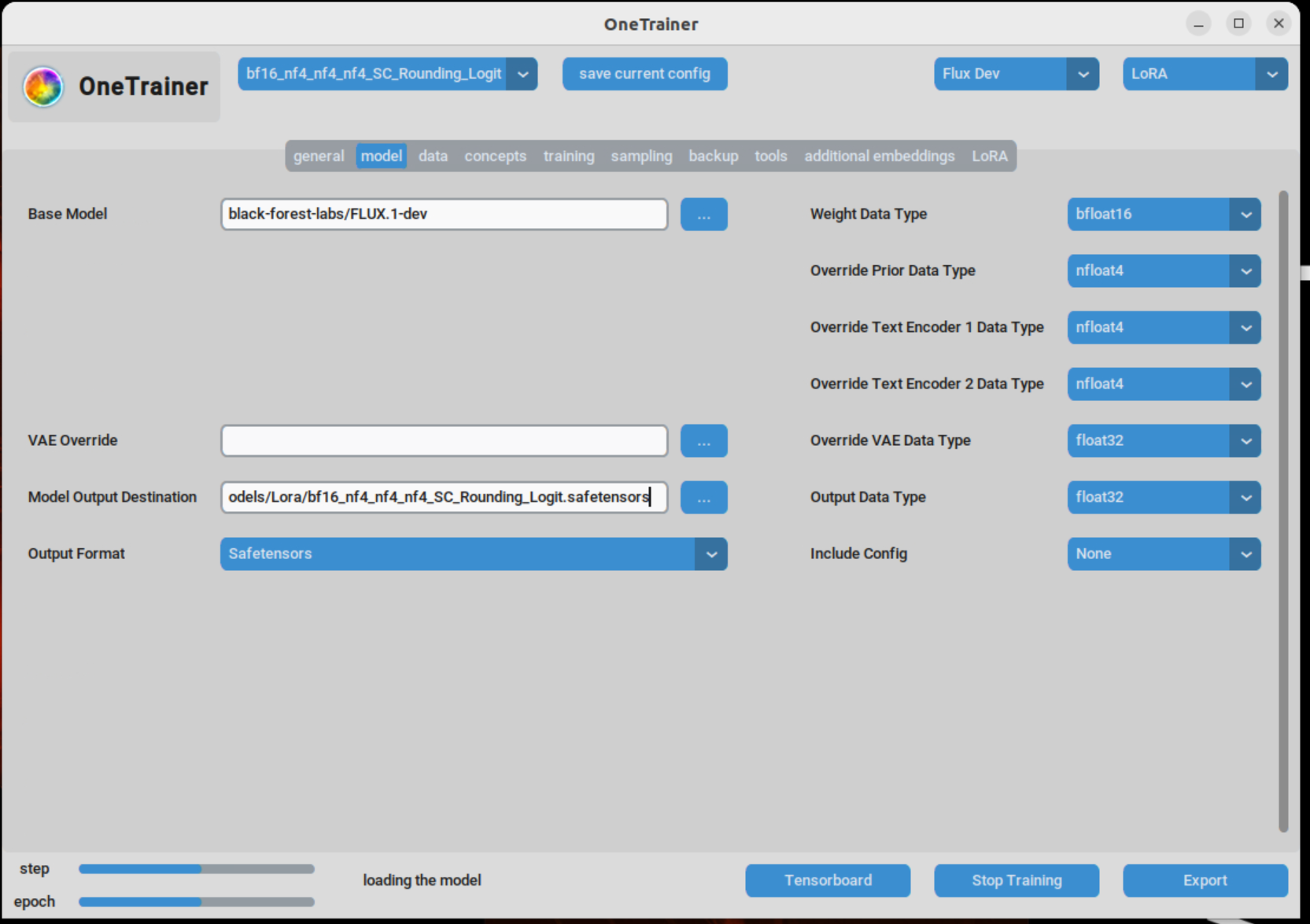Click the epoch progress bar
The width and height of the screenshot is (1310, 924).
click(x=197, y=902)
